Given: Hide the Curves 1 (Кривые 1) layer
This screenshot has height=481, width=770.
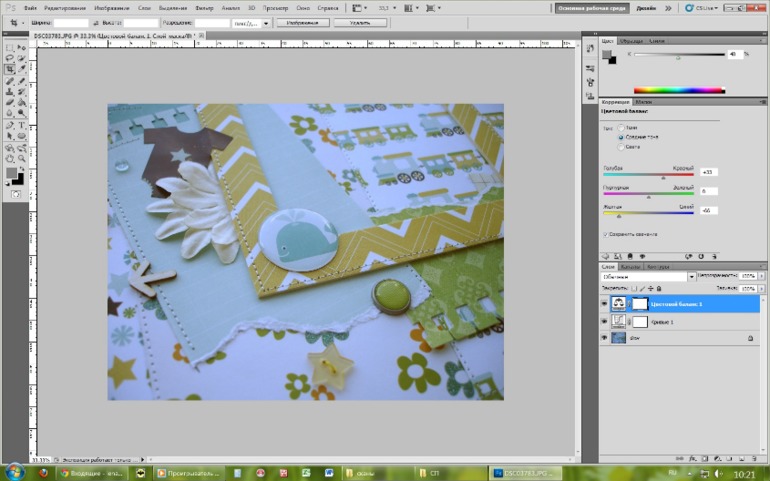Looking at the screenshot, I should click(x=604, y=321).
